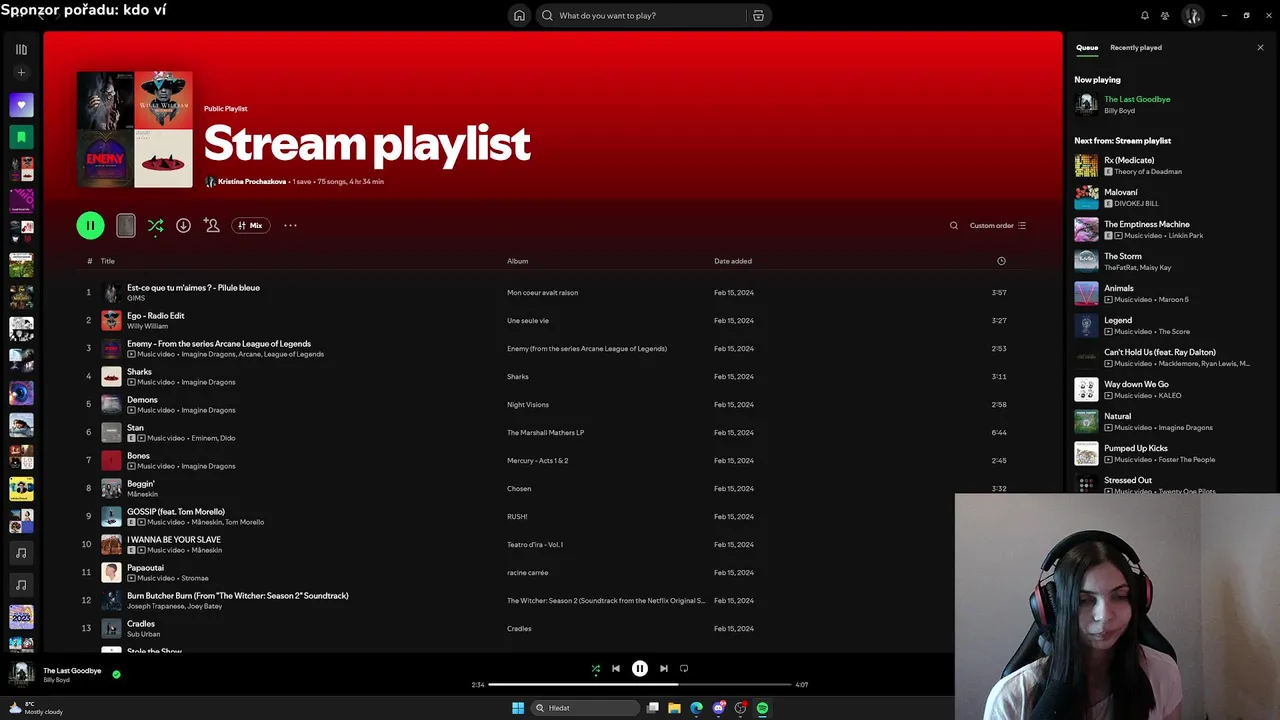Invite collaborators with add-person icon

[x=211, y=226]
